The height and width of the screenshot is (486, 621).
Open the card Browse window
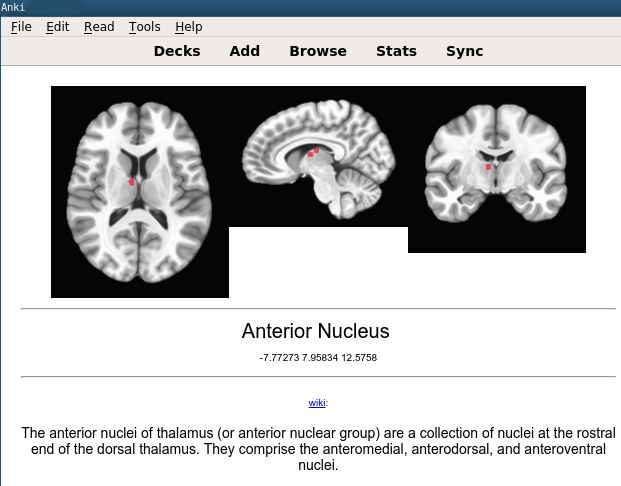tap(318, 51)
